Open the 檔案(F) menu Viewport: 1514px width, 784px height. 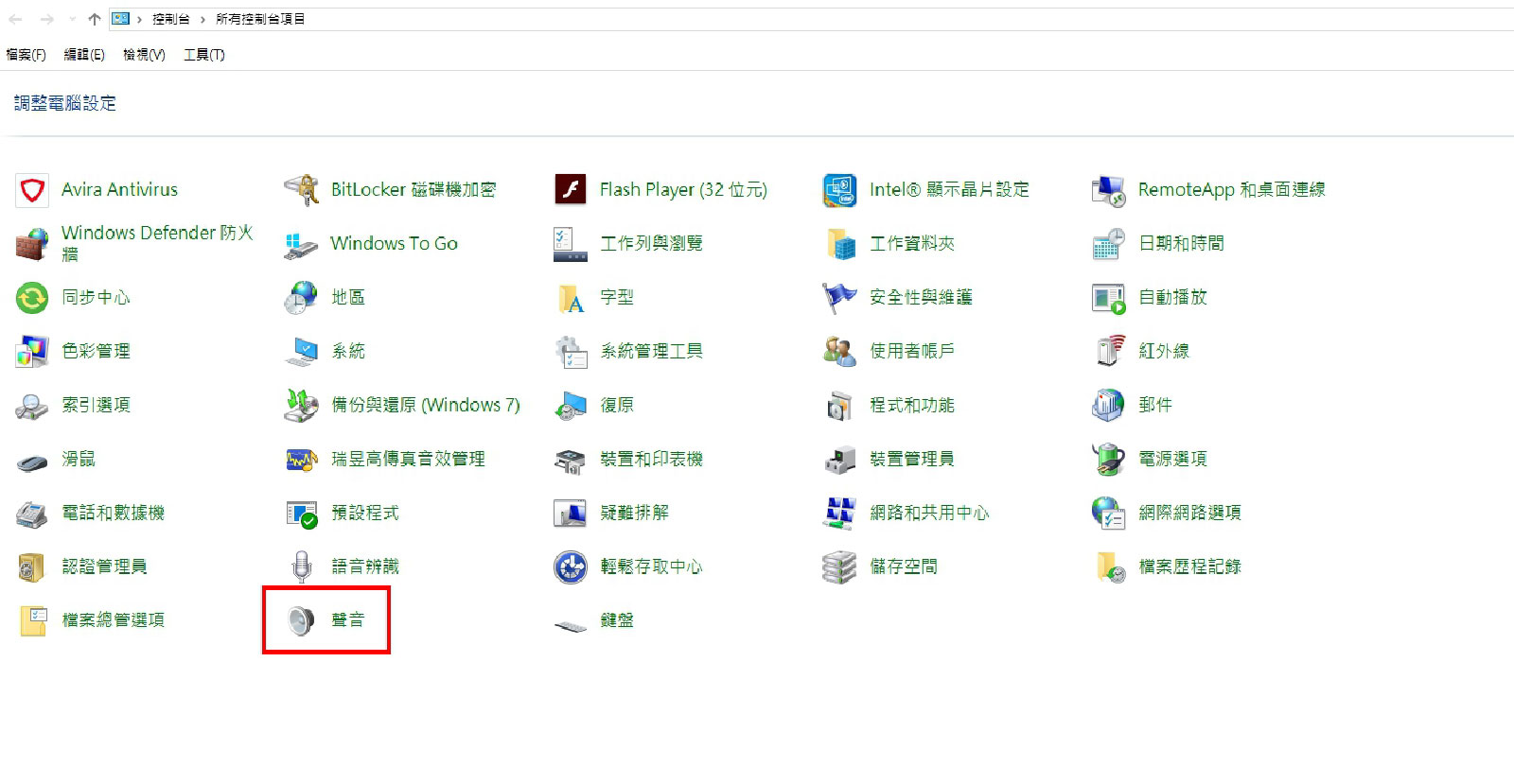tap(26, 55)
